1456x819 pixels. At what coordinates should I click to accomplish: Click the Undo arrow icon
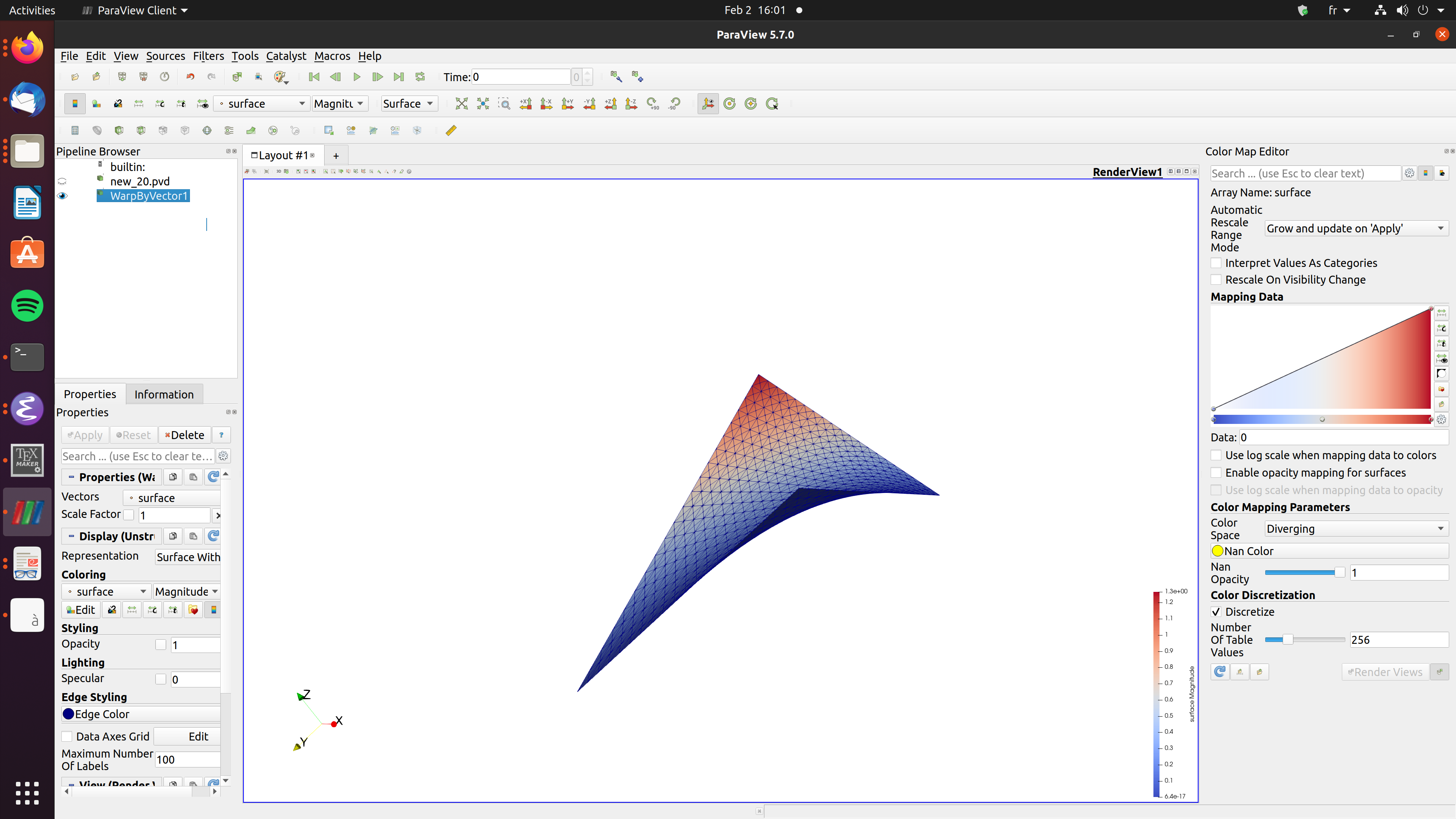(190, 77)
